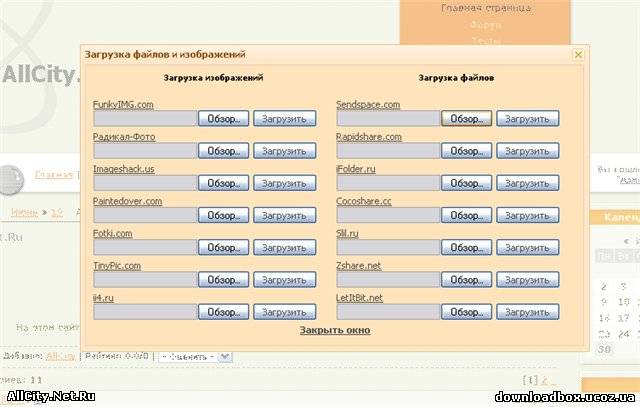Upload to LetItBit.net with Загрузить
The image size is (640, 407).
[528, 312]
